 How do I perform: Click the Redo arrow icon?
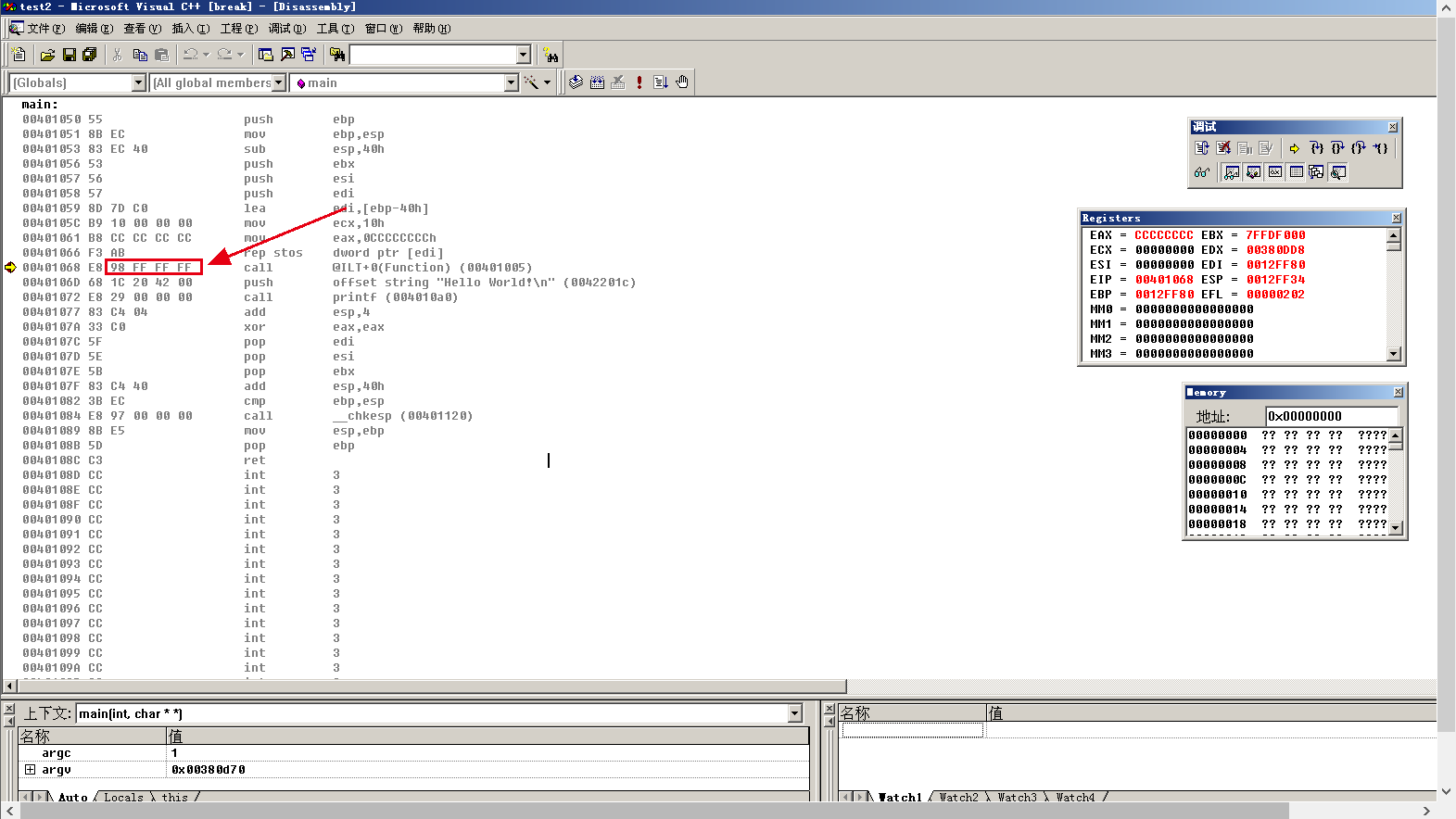(x=224, y=55)
